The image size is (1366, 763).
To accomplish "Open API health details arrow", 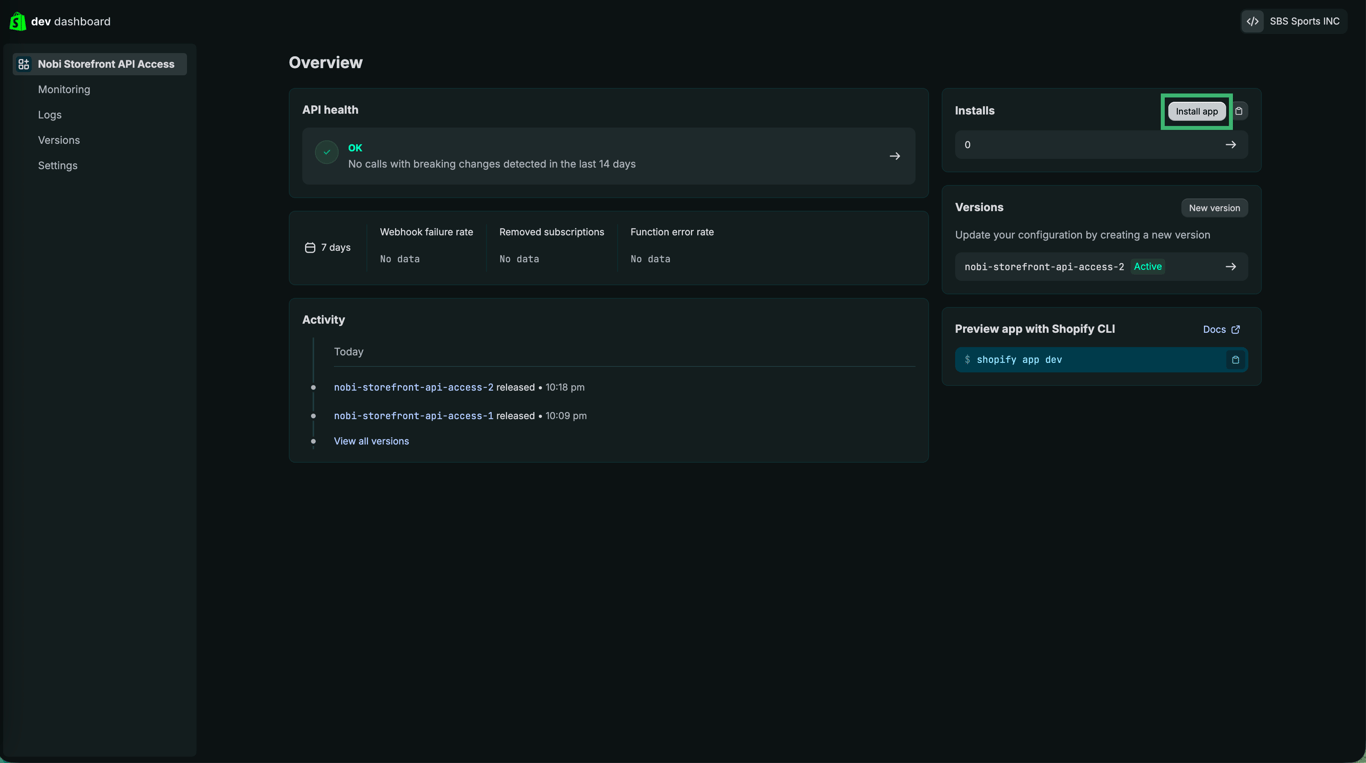I will pos(895,156).
